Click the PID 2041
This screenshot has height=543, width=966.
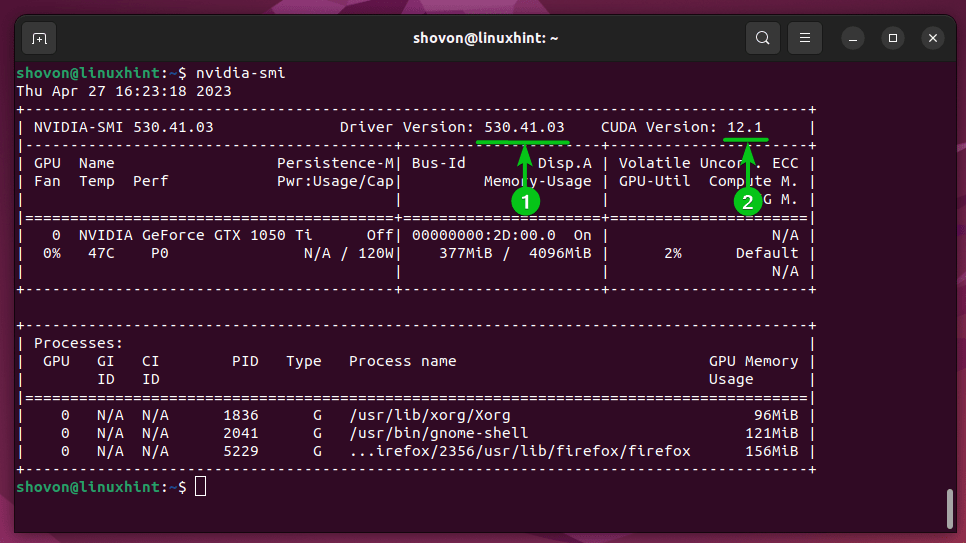[x=241, y=433]
